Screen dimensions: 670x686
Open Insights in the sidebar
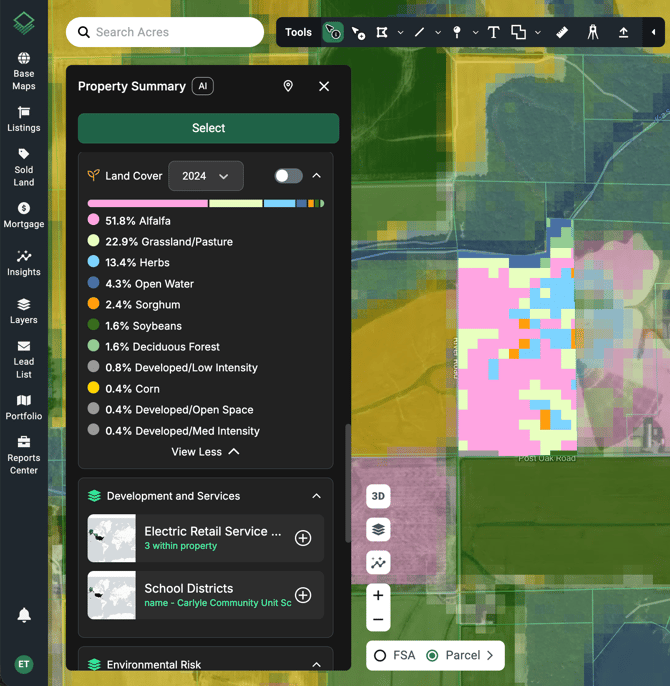[24, 263]
